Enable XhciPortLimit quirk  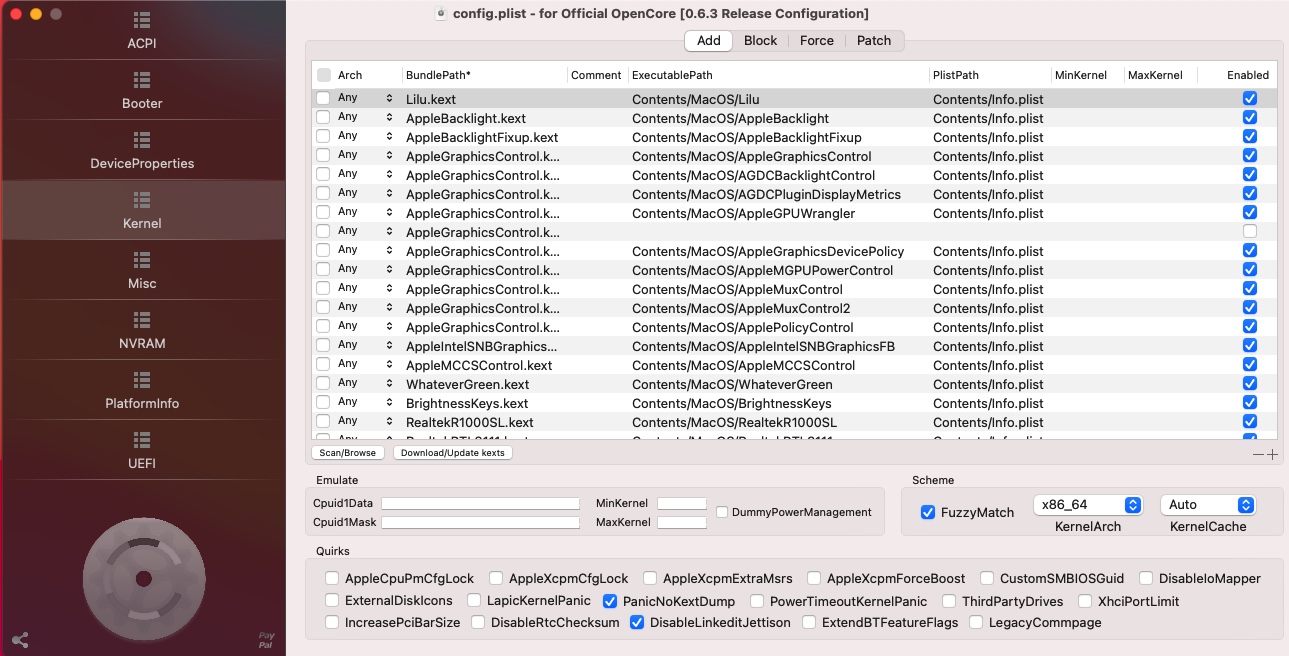1086,601
